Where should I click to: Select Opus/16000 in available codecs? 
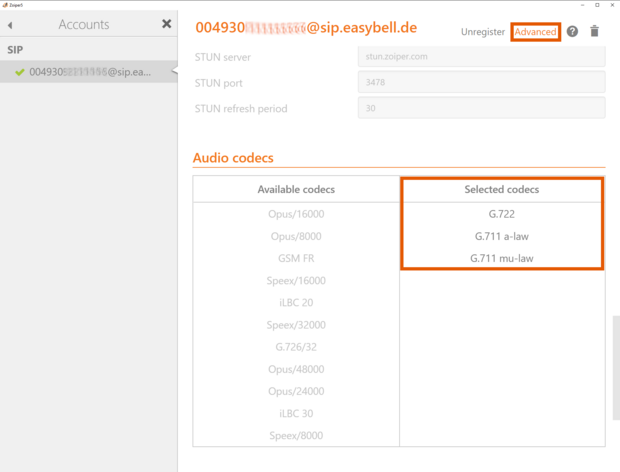297,214
